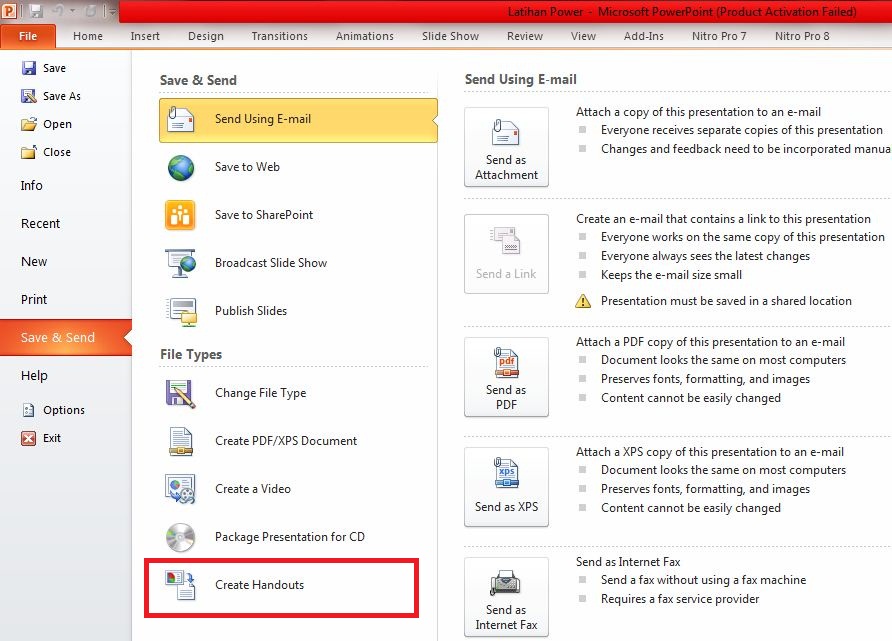
Task: Switch to the Design tab
Action: point(206,36)
